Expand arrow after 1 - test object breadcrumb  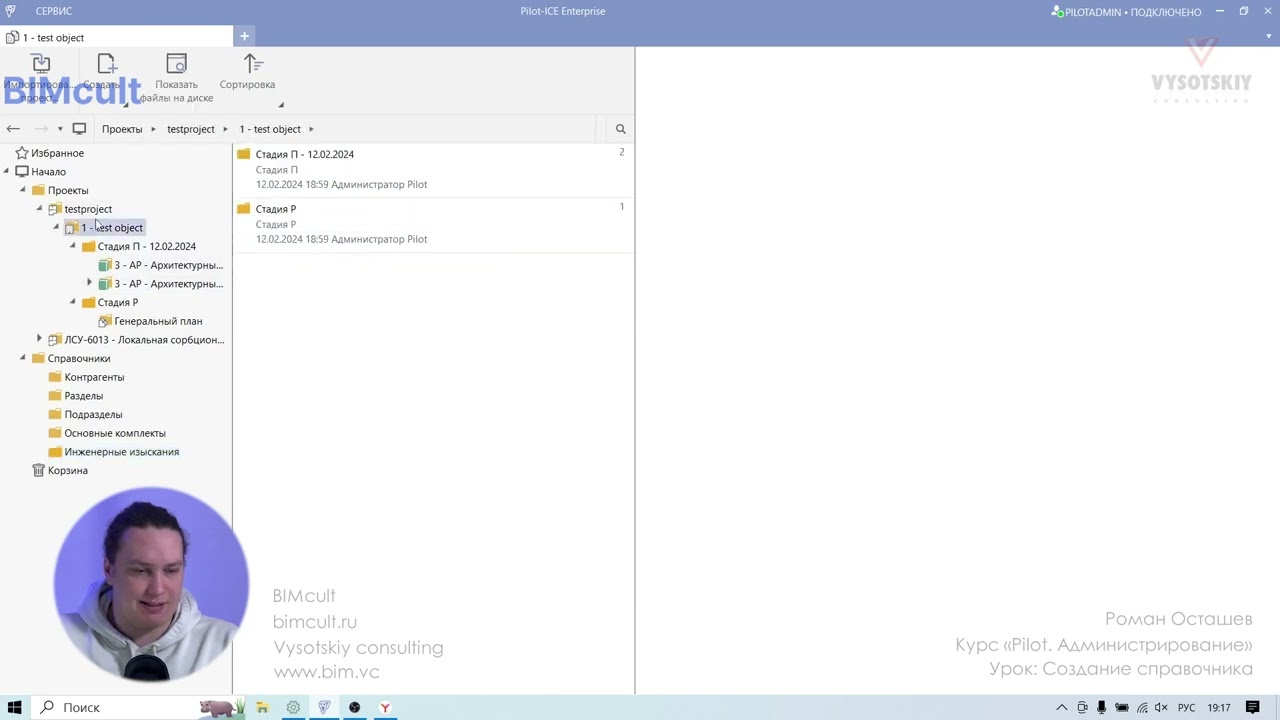tap(311, 129)
